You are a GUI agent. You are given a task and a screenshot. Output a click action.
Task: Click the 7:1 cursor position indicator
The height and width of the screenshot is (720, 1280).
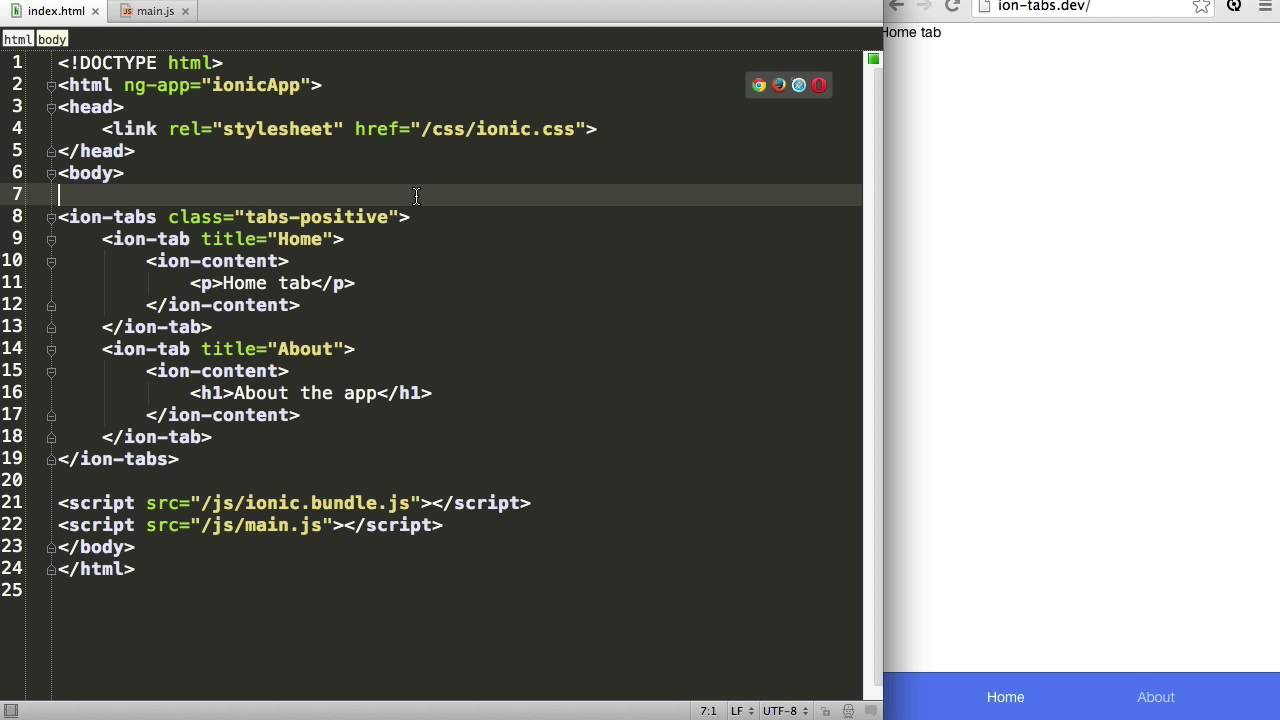[708, 711]
